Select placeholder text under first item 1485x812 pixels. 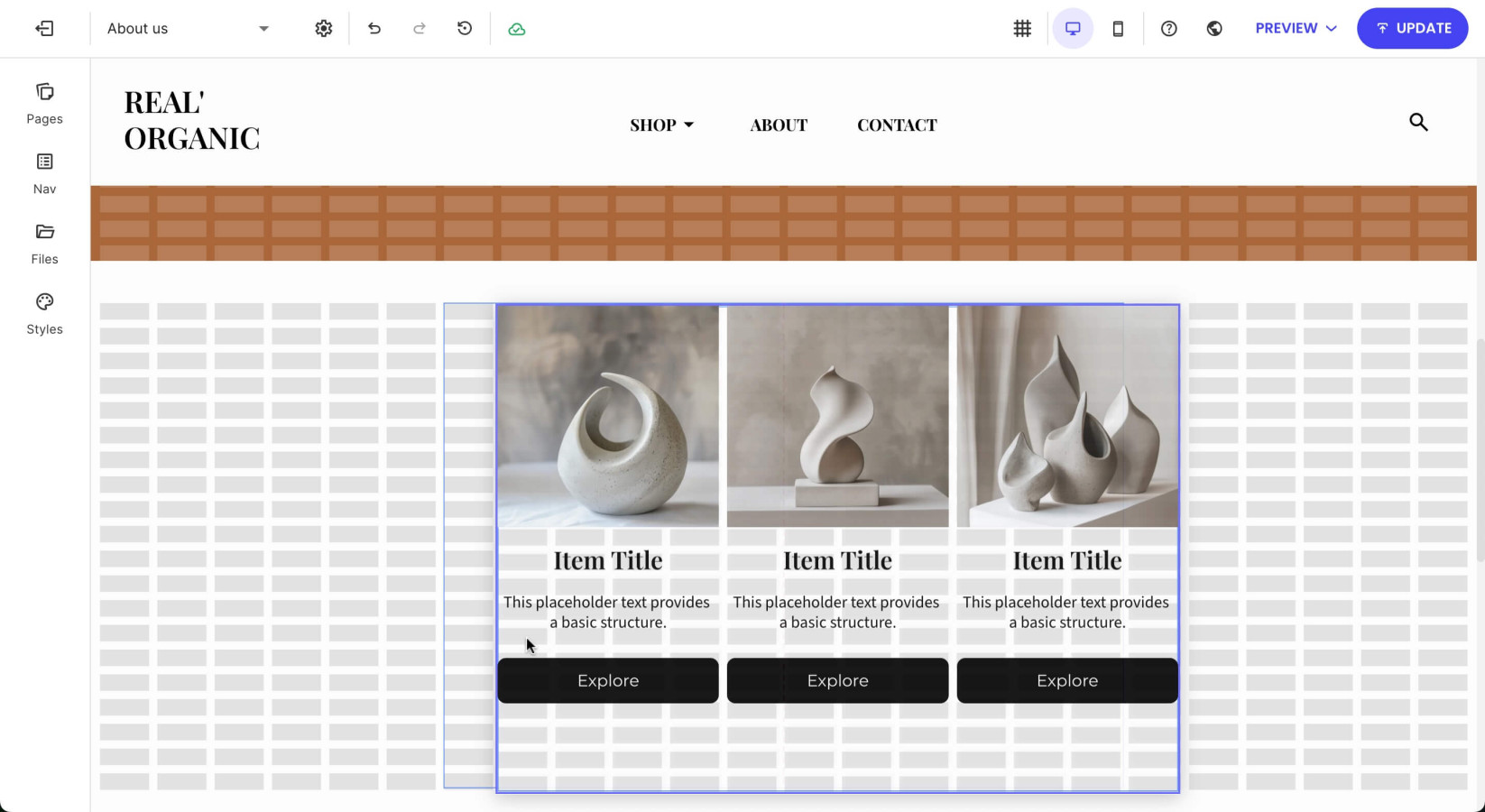tap(607, 612)
